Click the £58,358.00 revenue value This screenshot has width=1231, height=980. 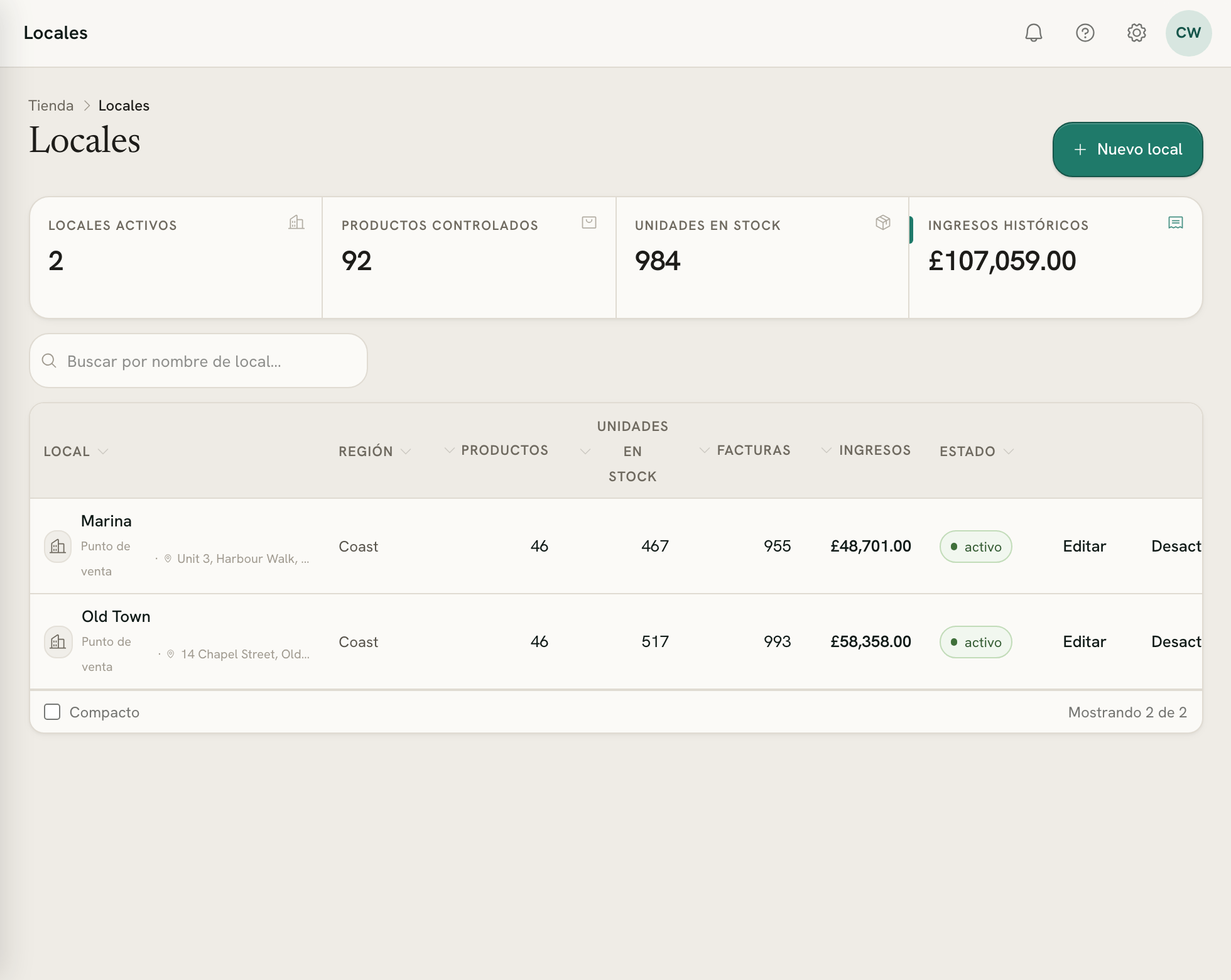[870, 641]
